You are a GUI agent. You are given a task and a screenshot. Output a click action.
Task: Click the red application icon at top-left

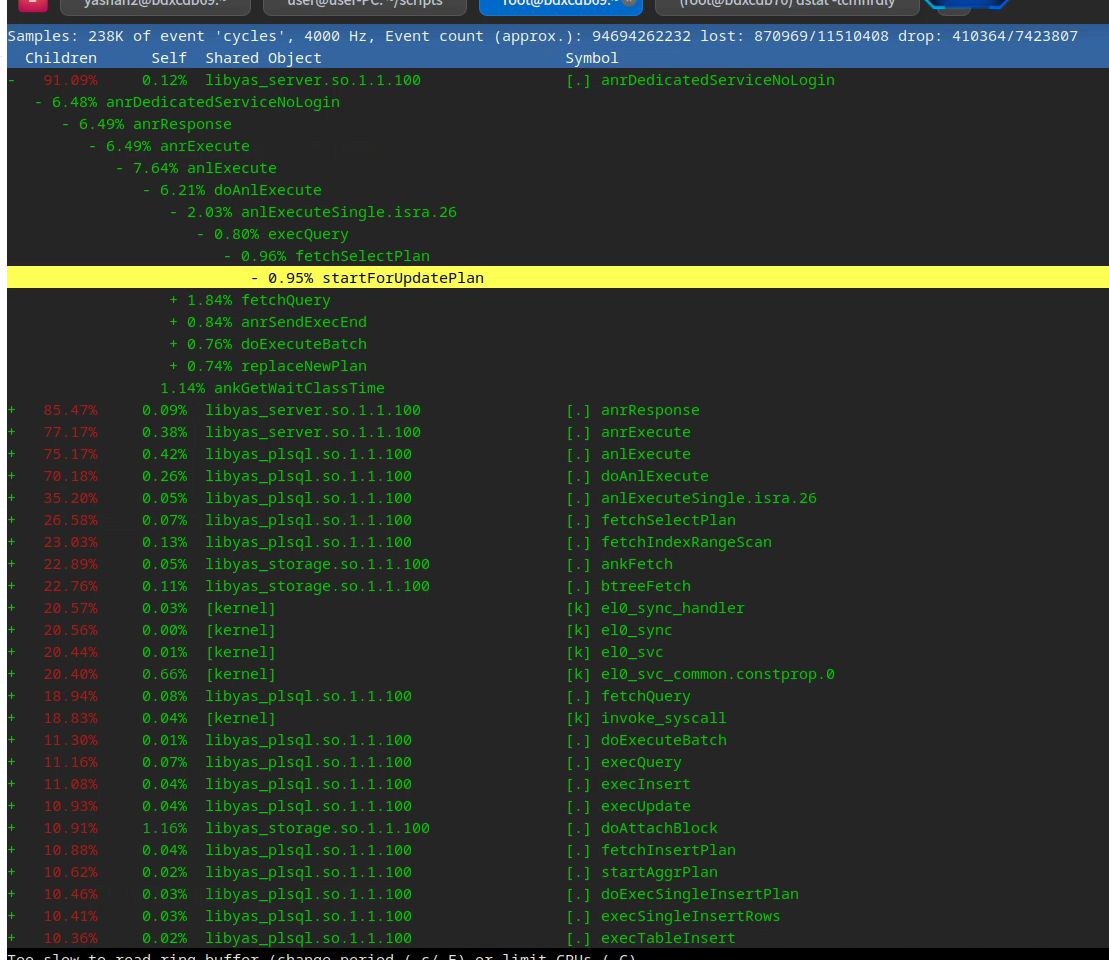[x=33, y=4]
